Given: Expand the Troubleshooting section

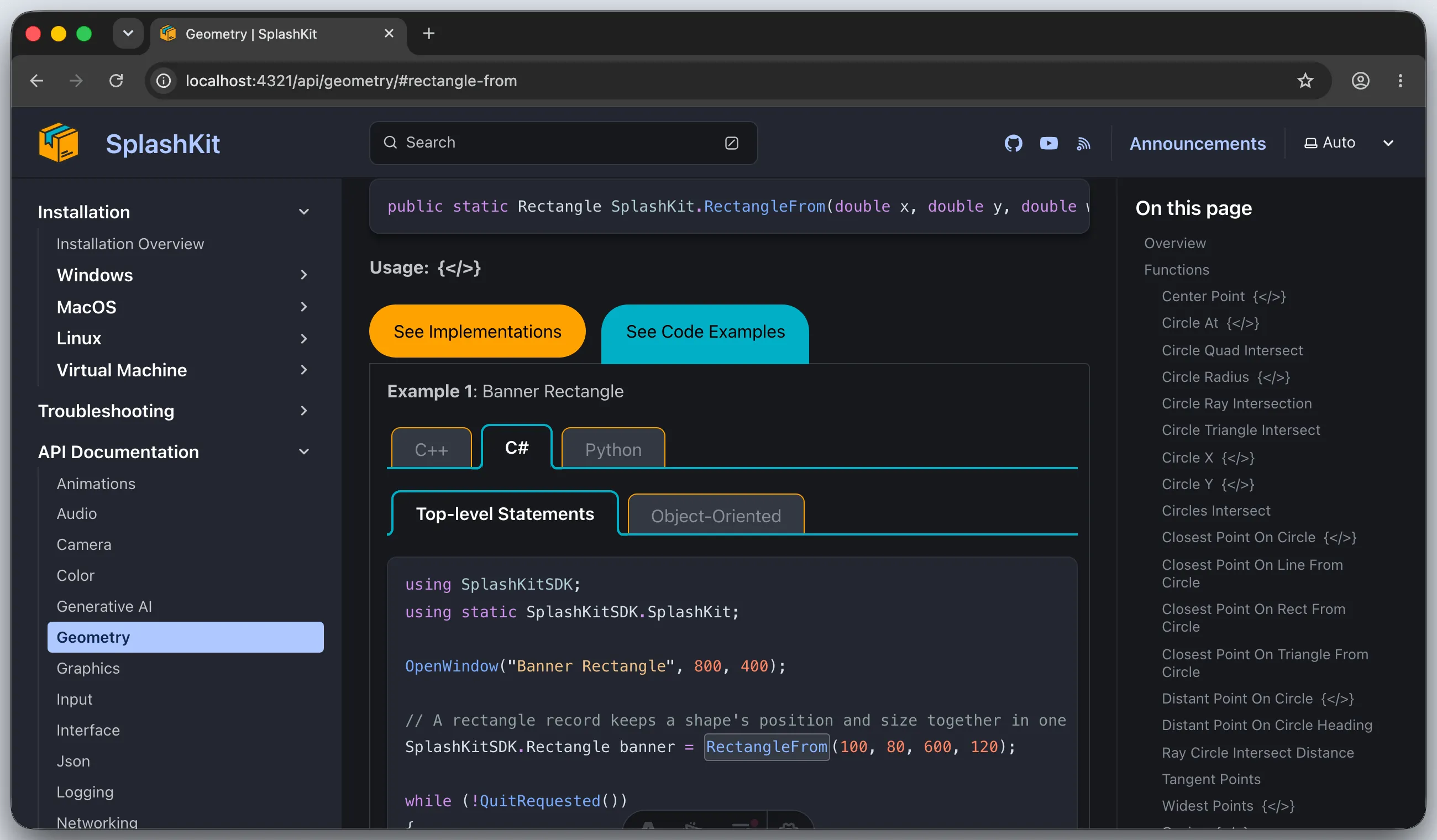Looking at the screenshot, I should pos(304,411).
